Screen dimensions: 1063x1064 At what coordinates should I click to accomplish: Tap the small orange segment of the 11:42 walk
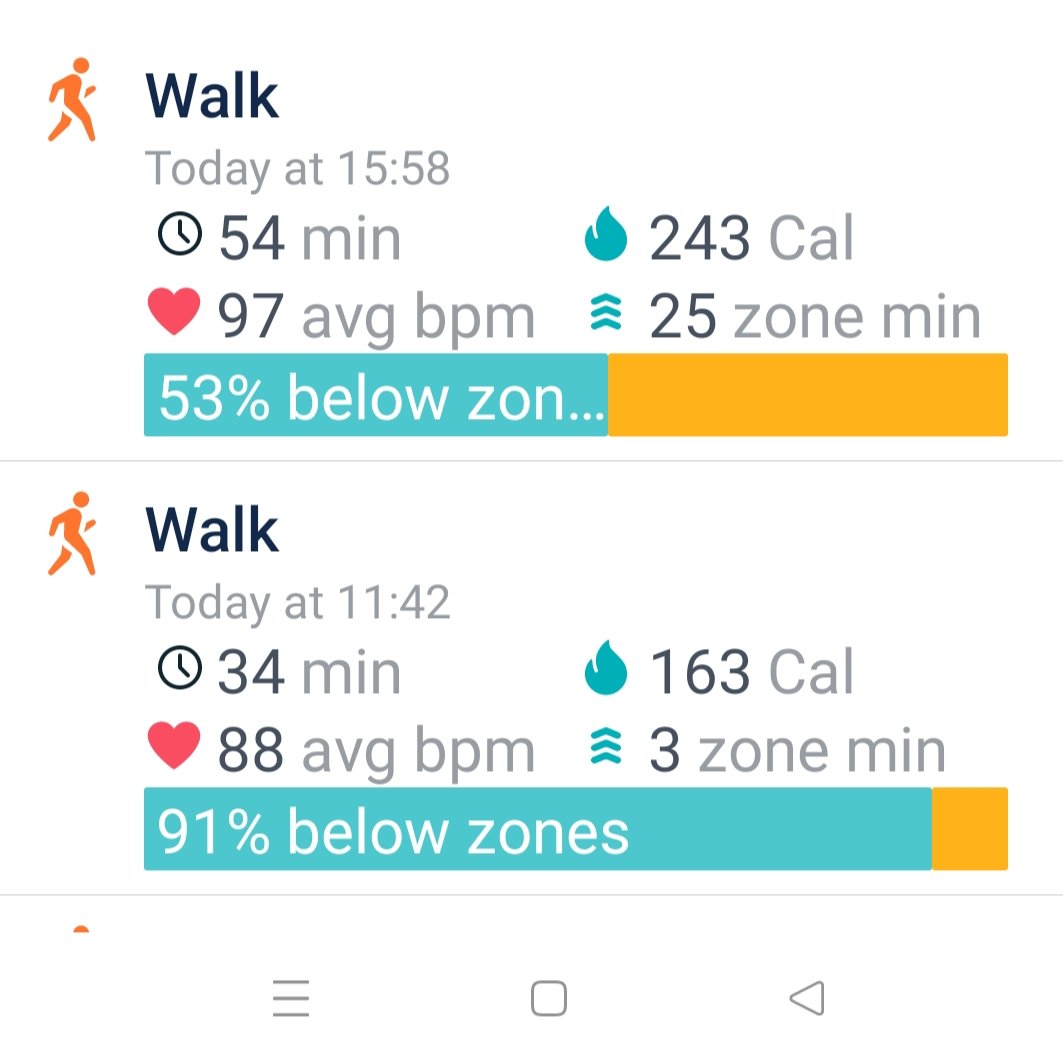[x=969, y=830]
